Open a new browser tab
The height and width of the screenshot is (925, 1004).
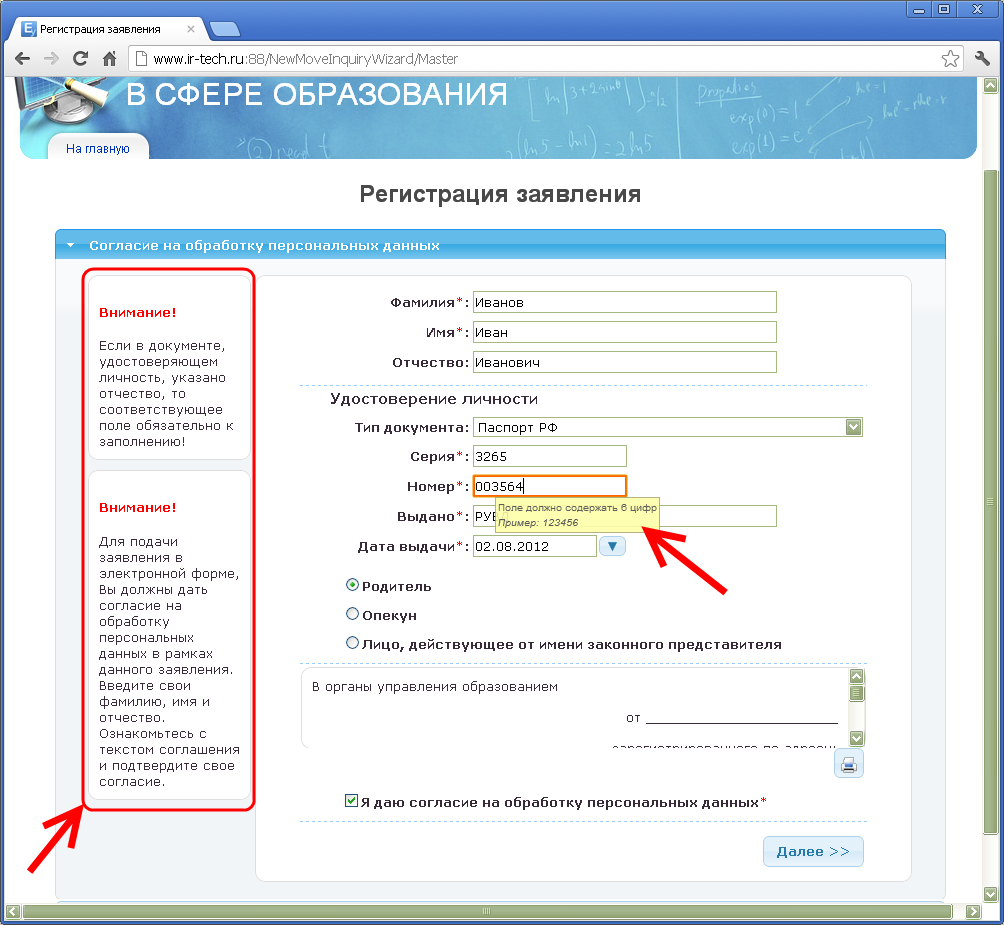(224, 29)
